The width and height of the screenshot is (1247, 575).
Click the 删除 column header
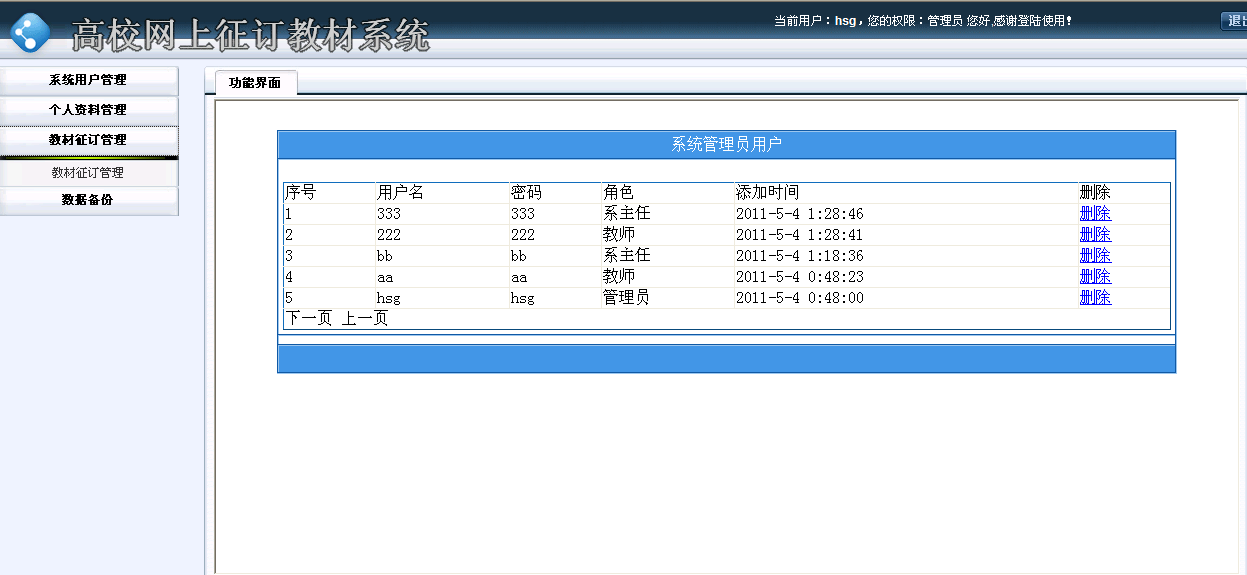click(x=1095, y=193)
